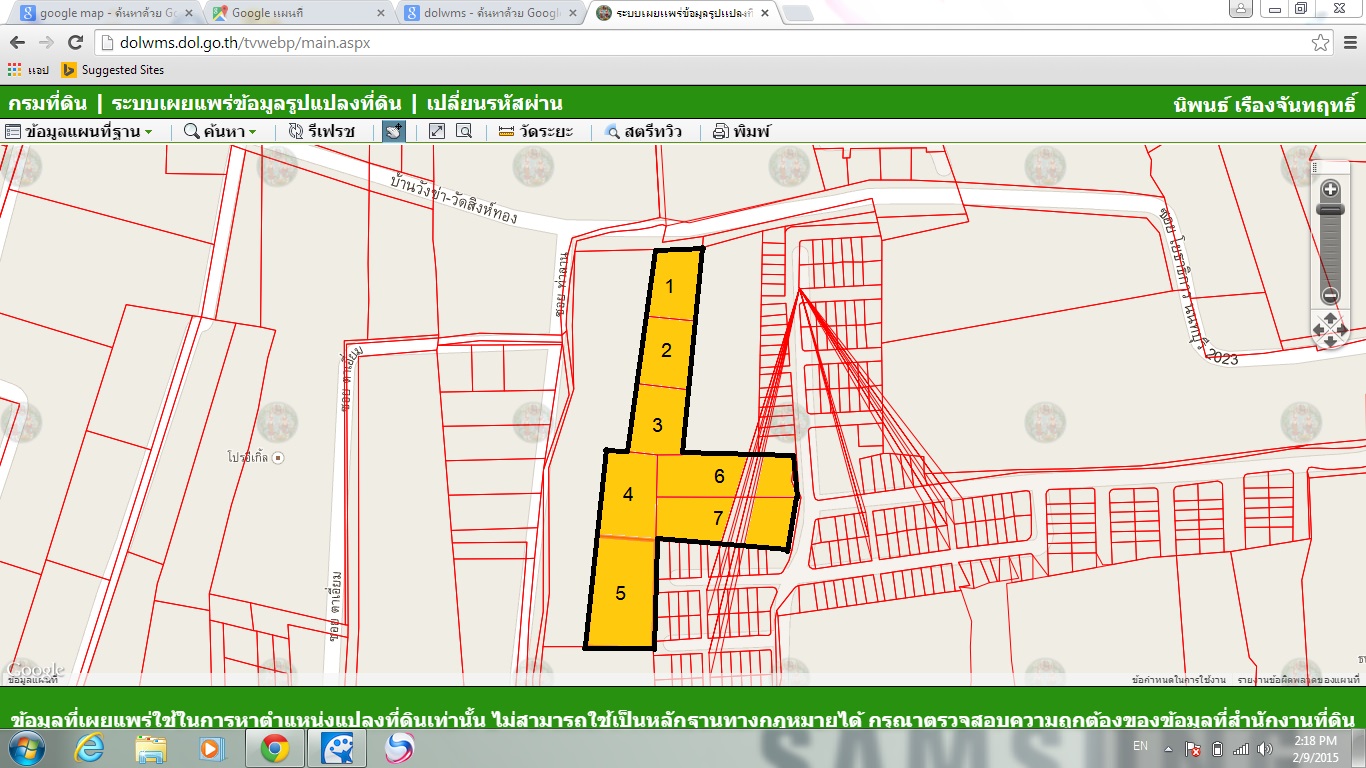Bookmark this page with star icon
Image resolution: width=1366 pixels, height=768 pixels.
(x=1320, y=42)
